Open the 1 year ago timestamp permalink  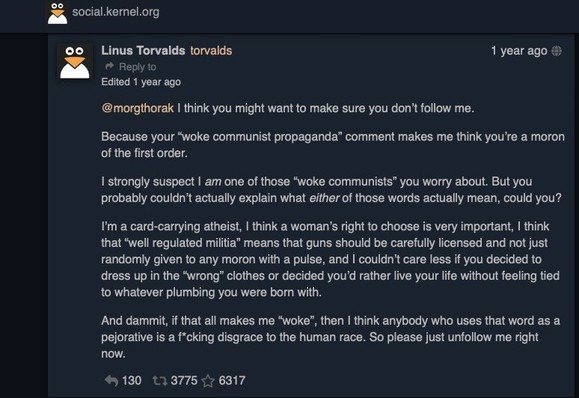tap(519, 51)
